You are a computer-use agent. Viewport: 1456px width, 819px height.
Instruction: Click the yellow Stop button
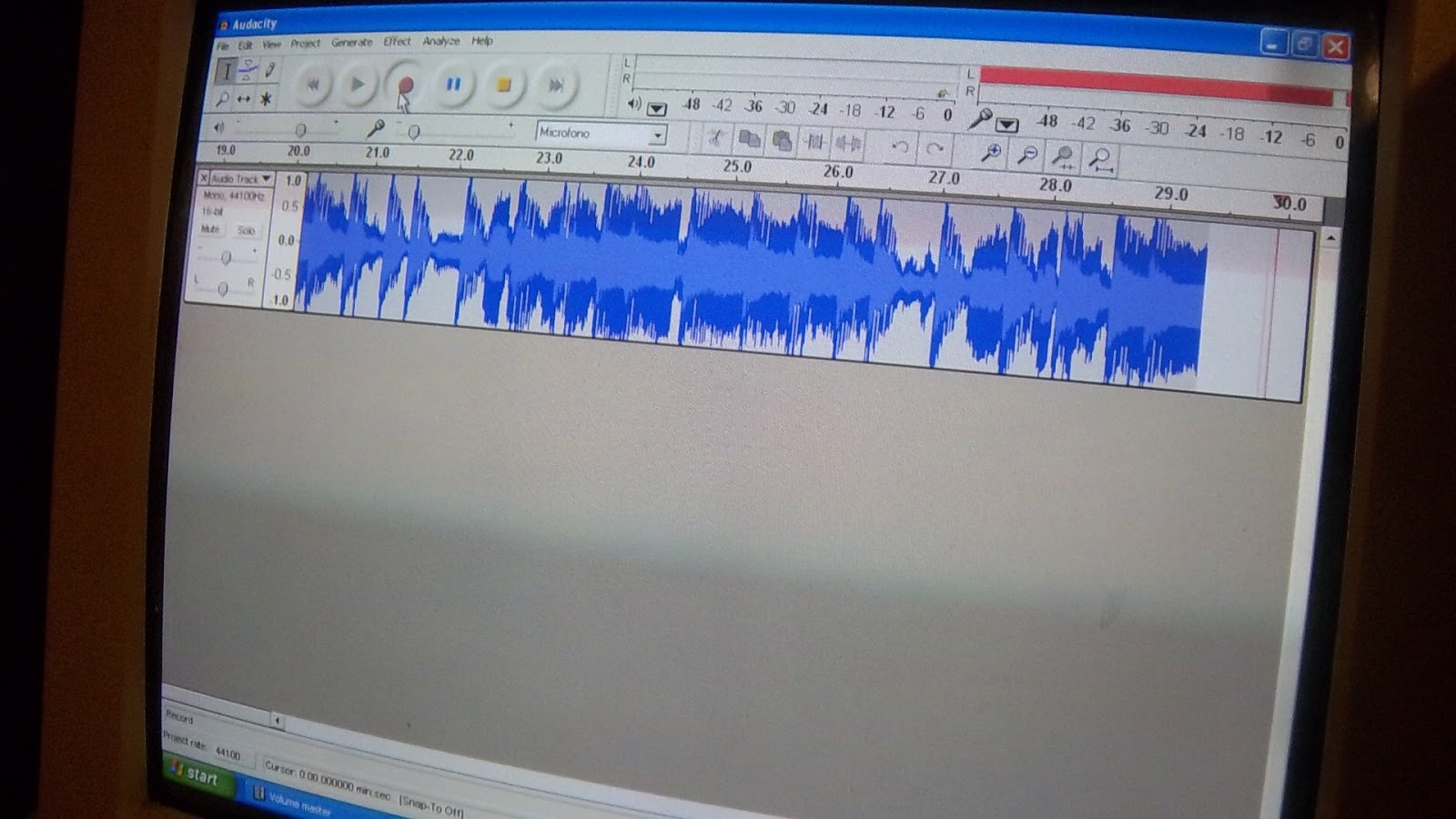[x=503, y=85]
